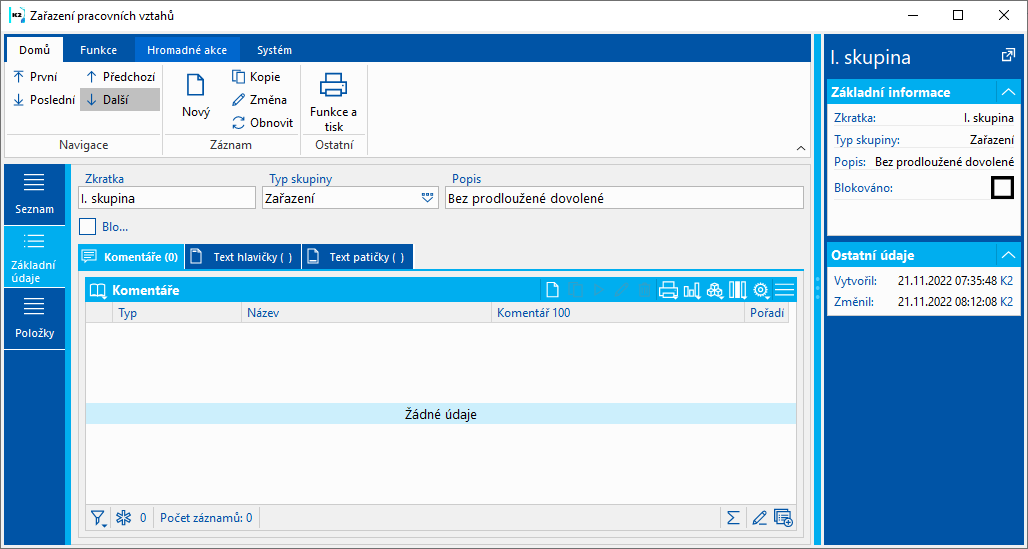Open chart menu in Komentáře toolbar

[692, 290]
